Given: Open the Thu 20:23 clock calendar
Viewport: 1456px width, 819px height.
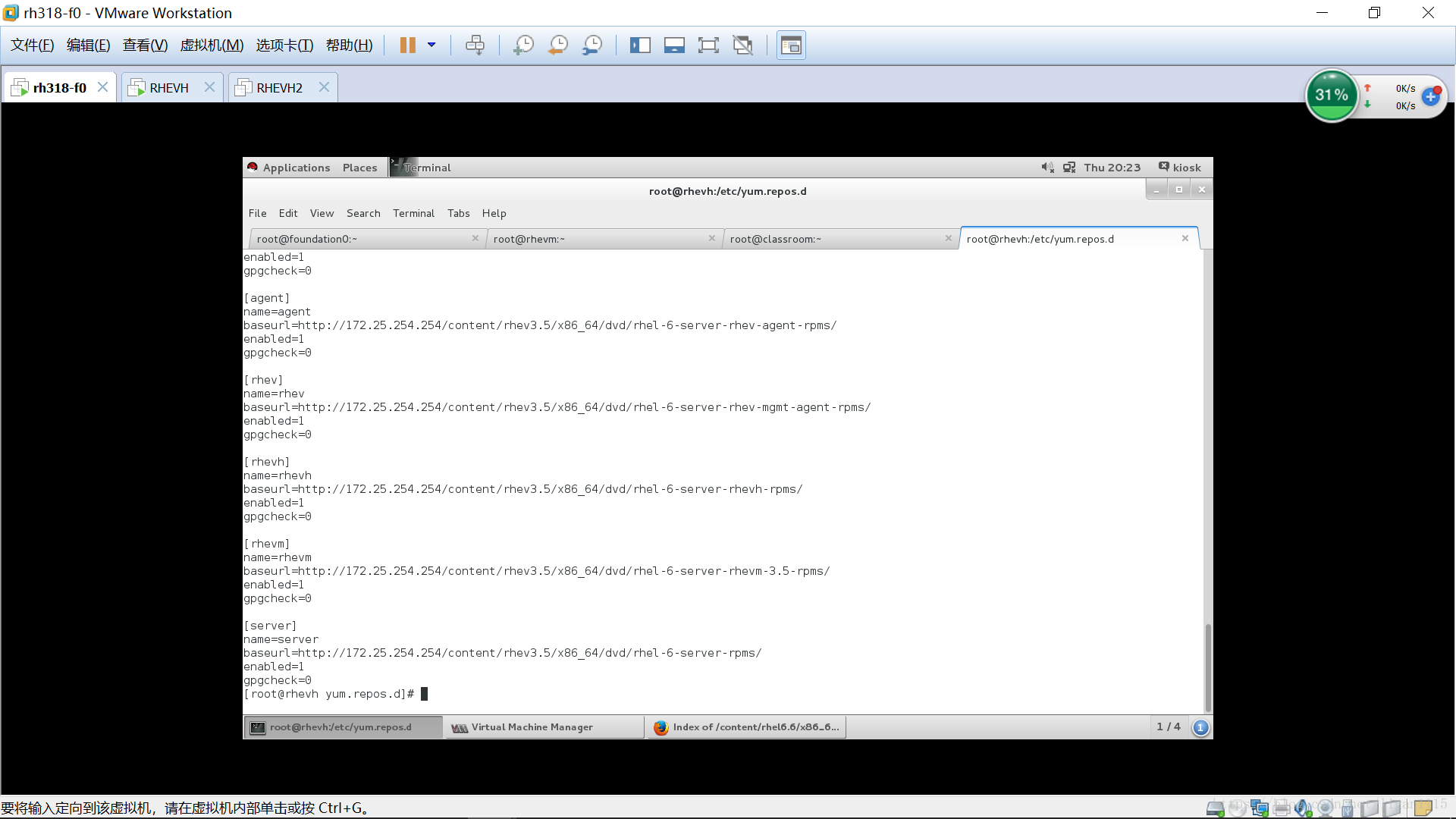Looking at the screenshot, I should (x=1112, y=168).
